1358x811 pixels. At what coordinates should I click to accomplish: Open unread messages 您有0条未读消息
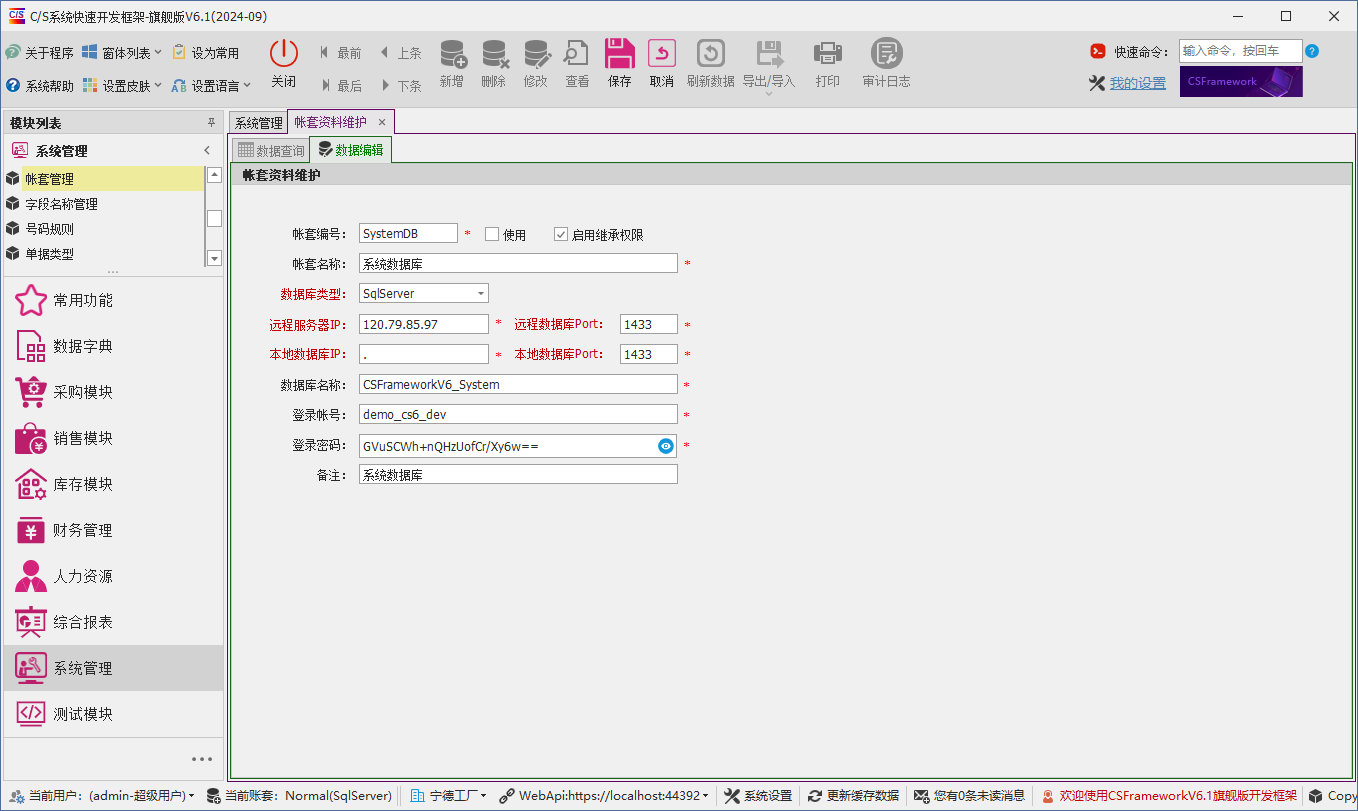click(x=970, y=796)
